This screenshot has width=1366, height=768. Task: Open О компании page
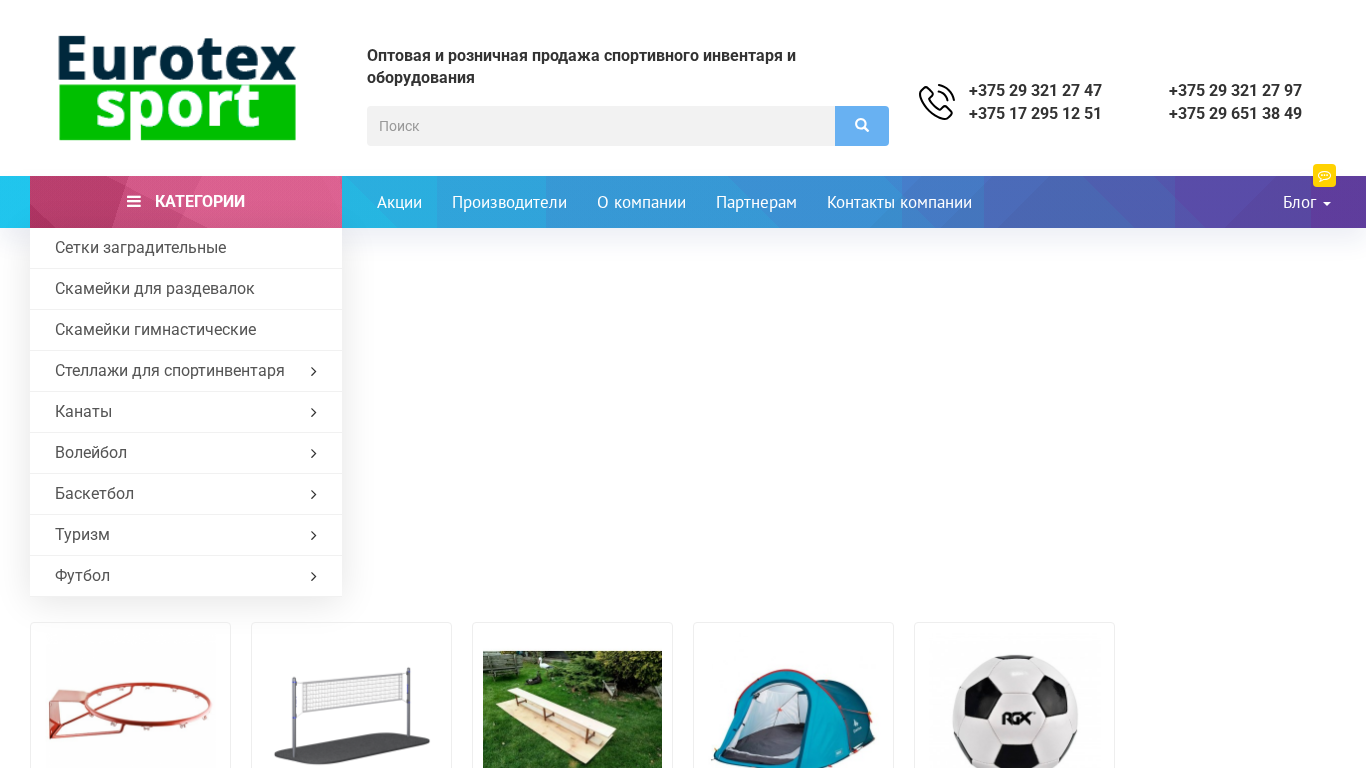[x=641, y=202]
